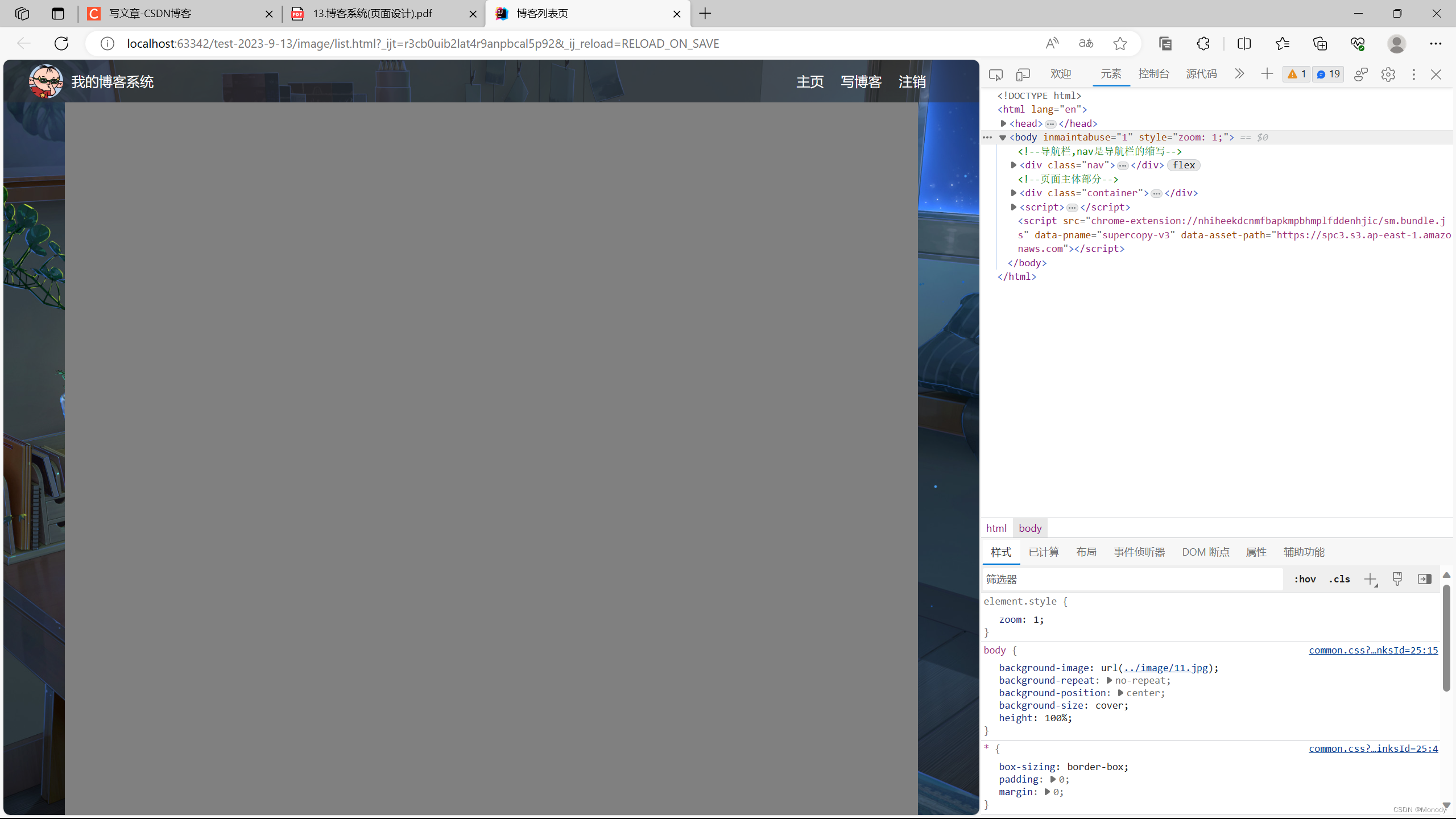Select the html breadcrumb
The width and height of the screenshot is (1456, 819).
click(x=996, y=528)
